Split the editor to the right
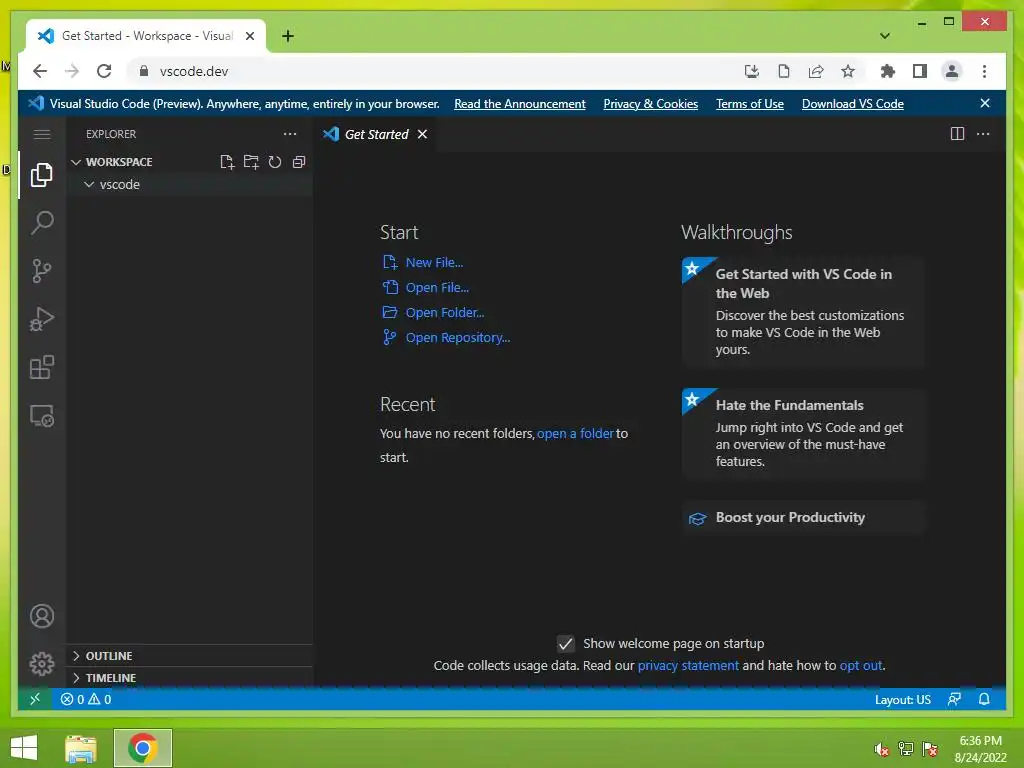Image resolution: width=1024 pixels, height=768 pixels. point(957,134)
